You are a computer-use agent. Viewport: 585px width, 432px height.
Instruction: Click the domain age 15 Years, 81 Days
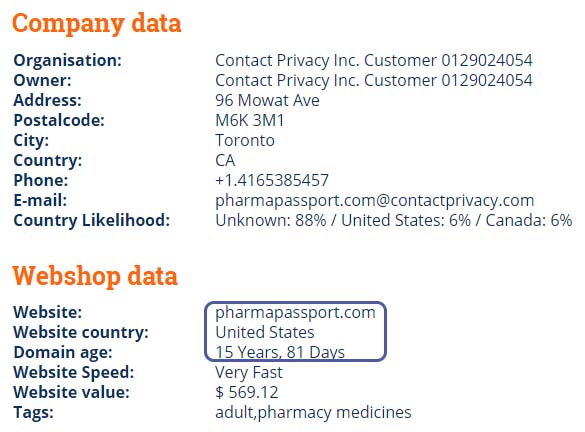click(280, 353)
